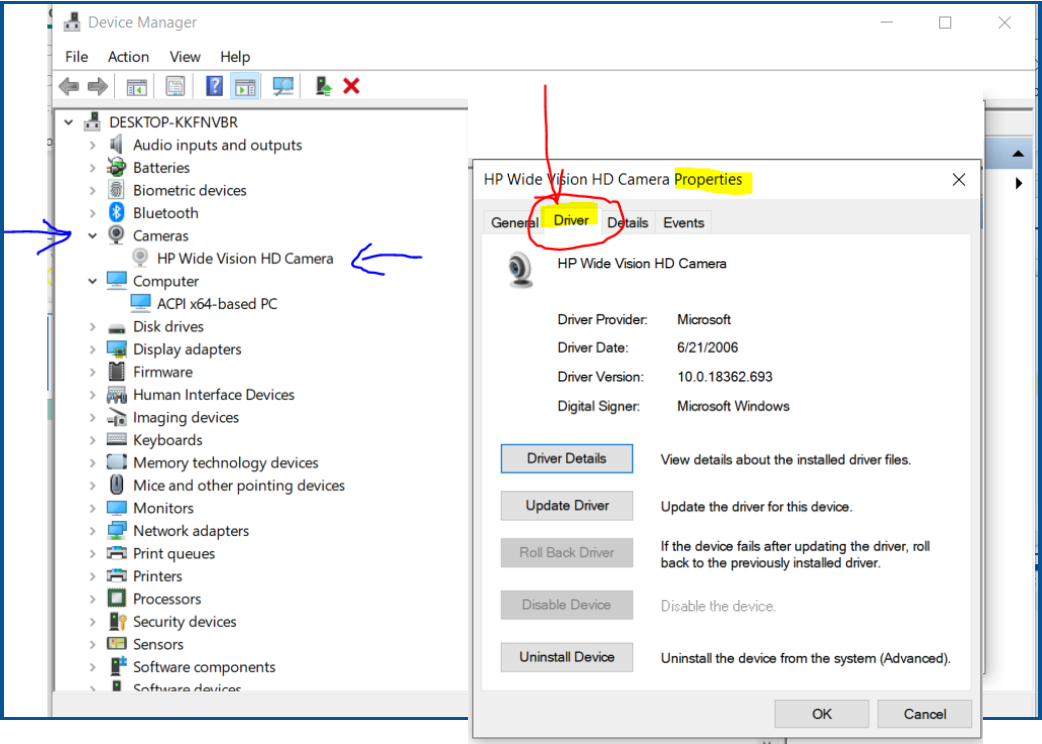Click the Processors chip icon
Image resolution: width=1042 pixels, height=744 pixels.
point(116,599)
